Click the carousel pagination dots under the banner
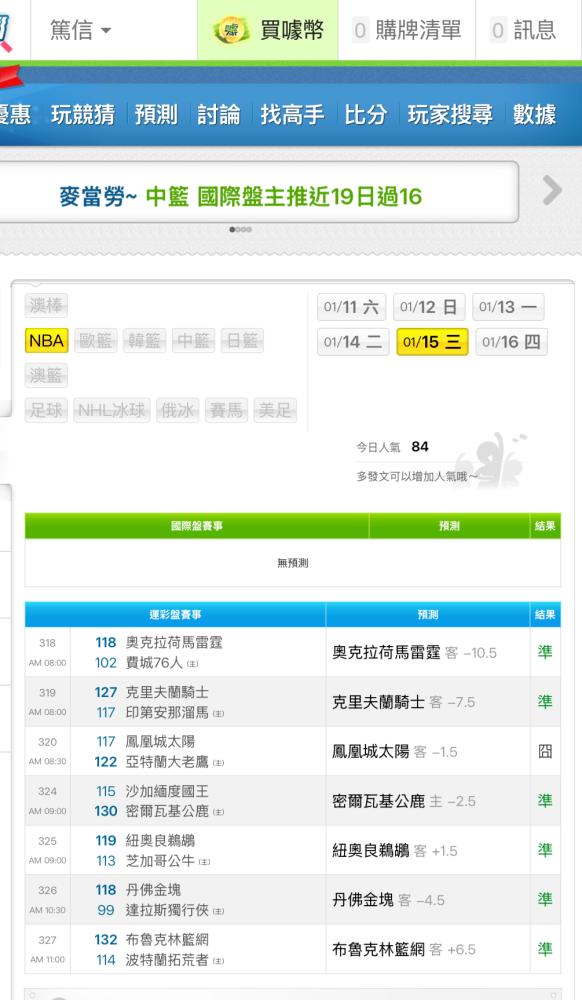 pos(241,230)
